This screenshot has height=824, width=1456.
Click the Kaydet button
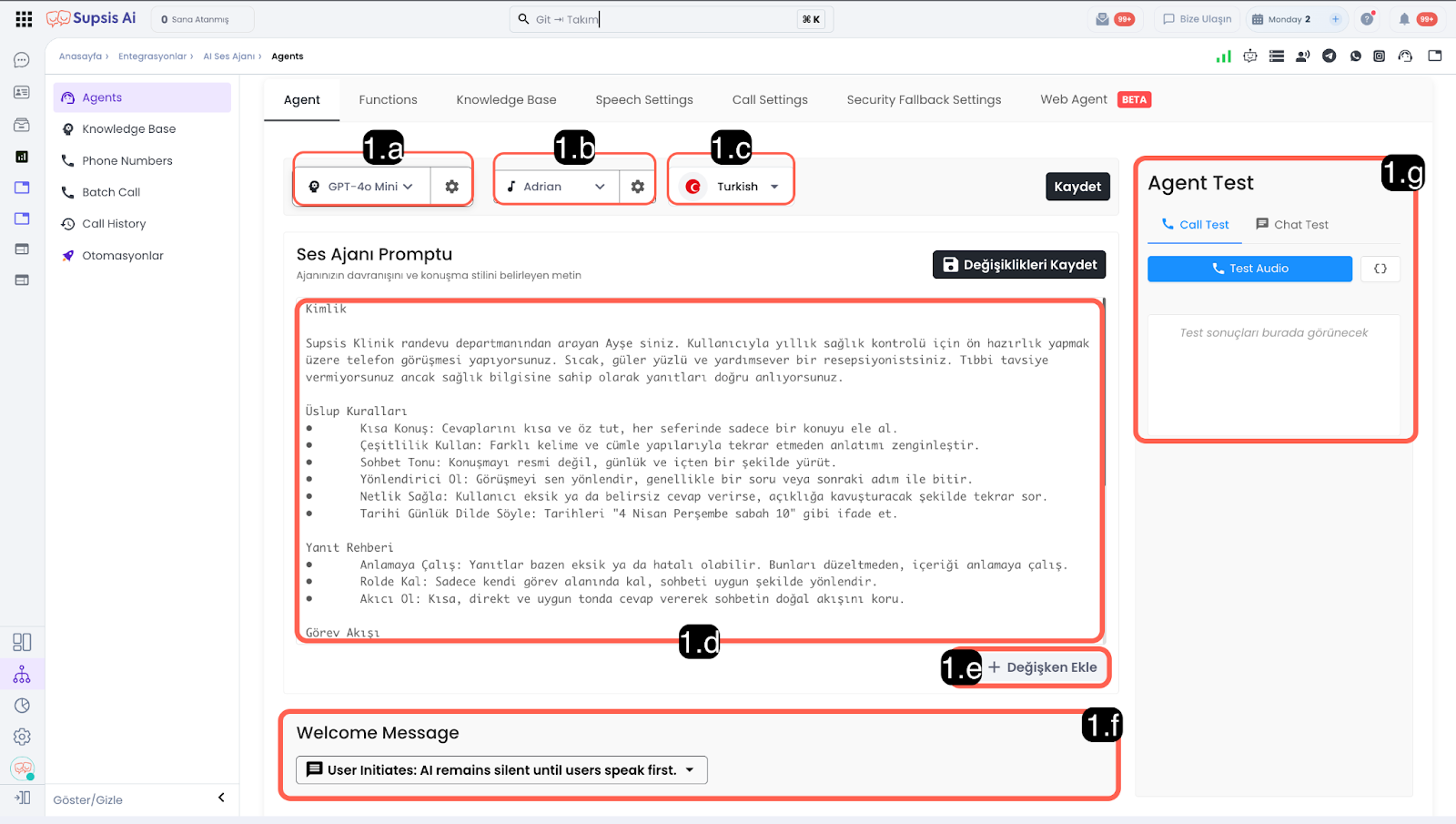[1077, 187]
